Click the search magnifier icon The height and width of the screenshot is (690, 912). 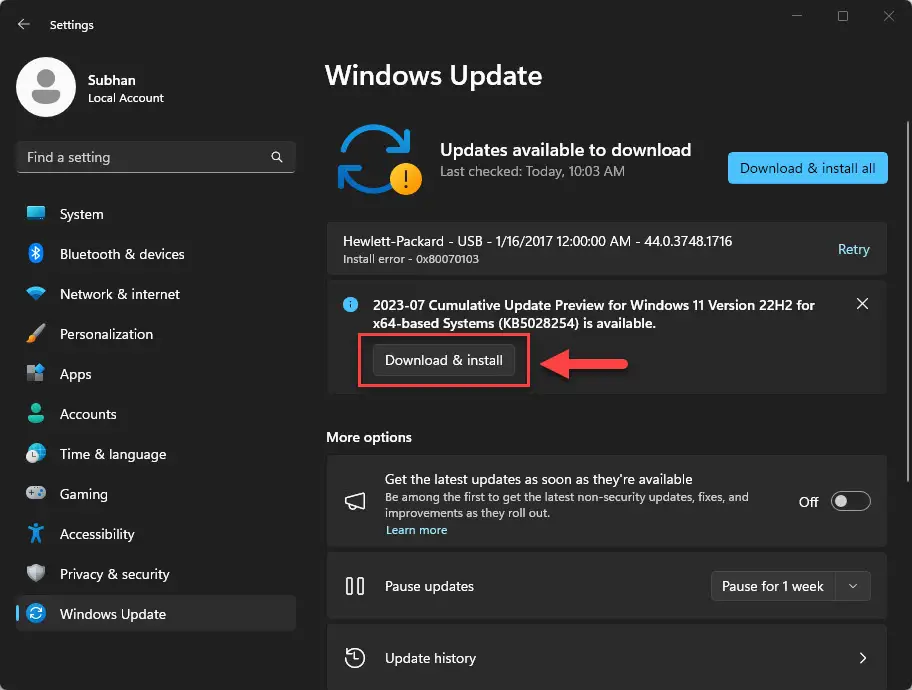pyautogui.click(x=277, y=157)
